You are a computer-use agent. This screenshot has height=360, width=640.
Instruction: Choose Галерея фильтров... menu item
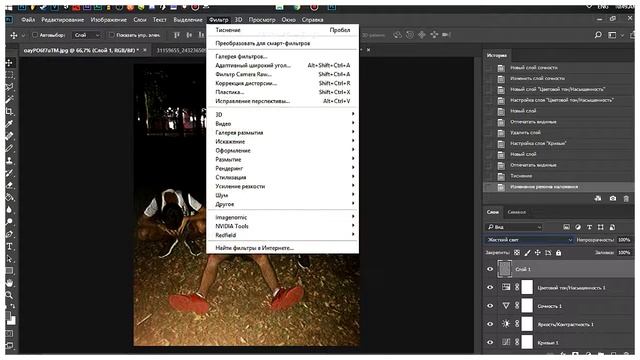click(282, 56)
